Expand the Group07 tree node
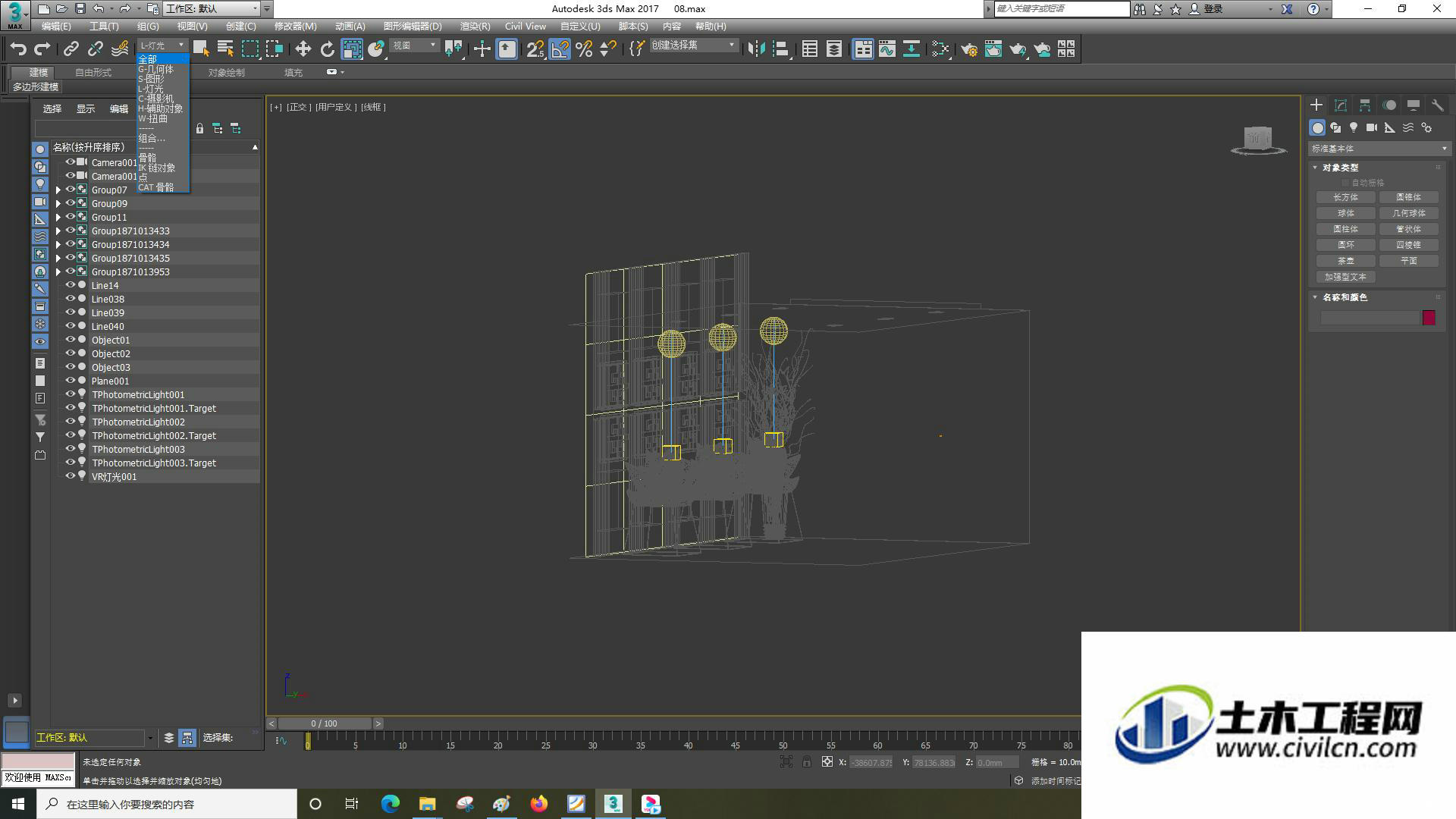This screenshot has width=1456, height=819. [x=58, y=190]
